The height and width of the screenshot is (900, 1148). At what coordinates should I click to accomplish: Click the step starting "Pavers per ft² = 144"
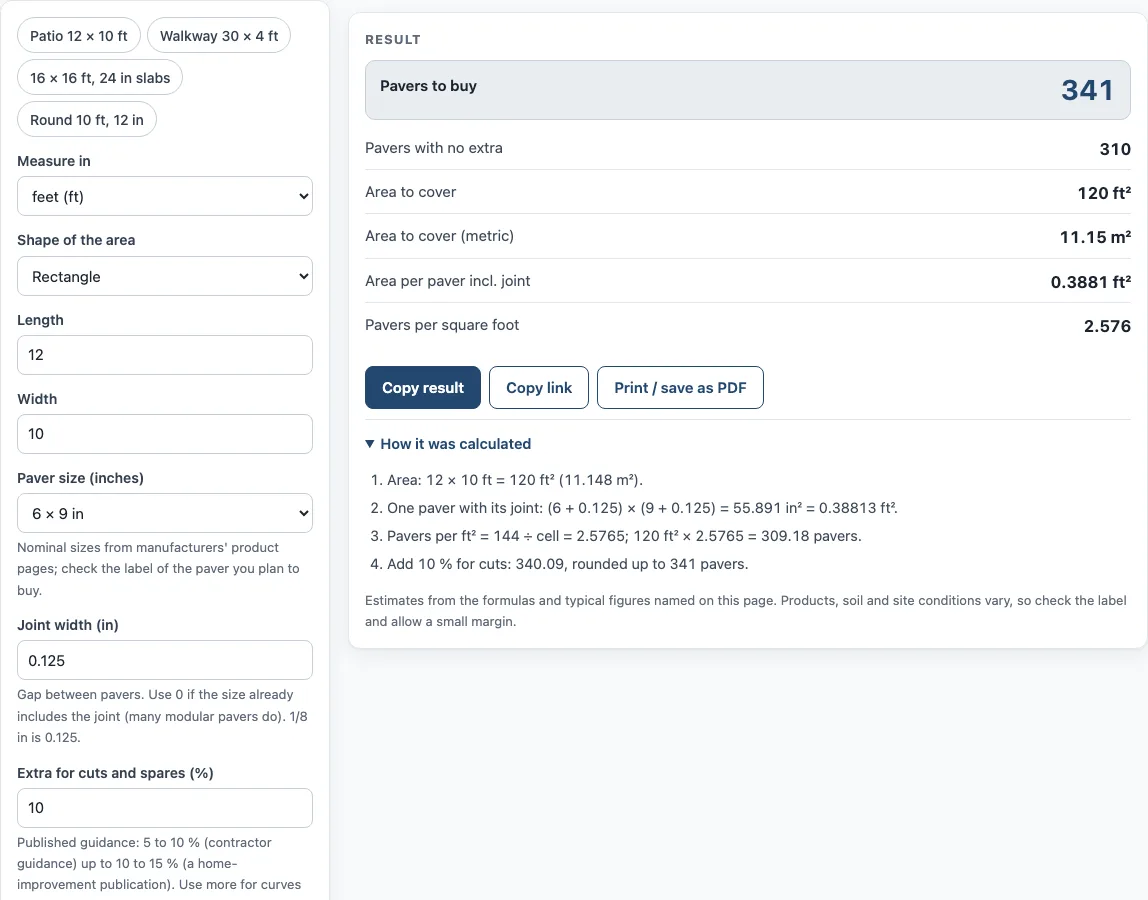[x=624, y=535]
